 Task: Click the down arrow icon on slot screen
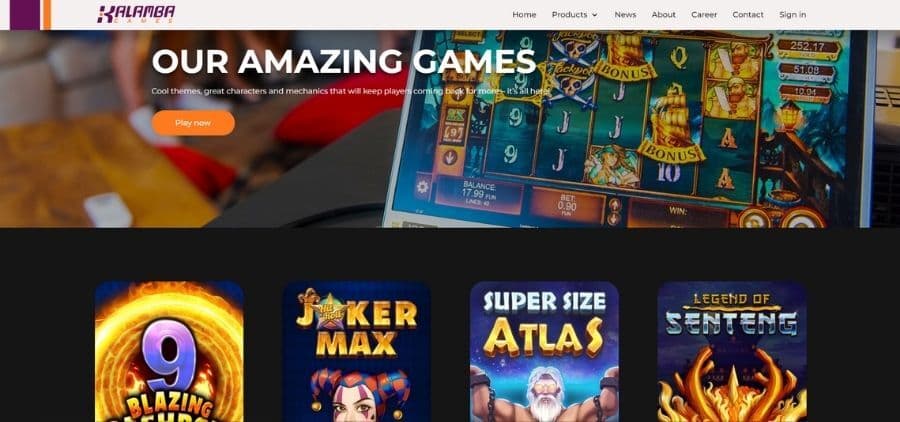click(449, 157)
